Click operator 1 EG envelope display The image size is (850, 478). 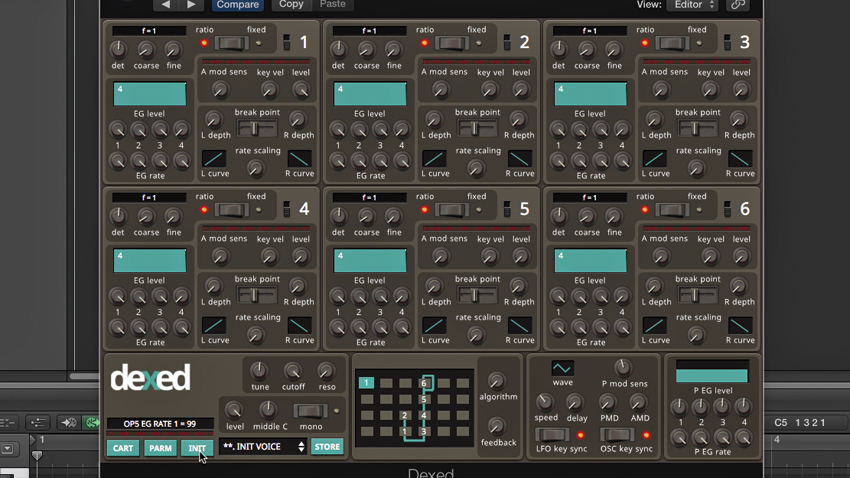tap(150, 94)
